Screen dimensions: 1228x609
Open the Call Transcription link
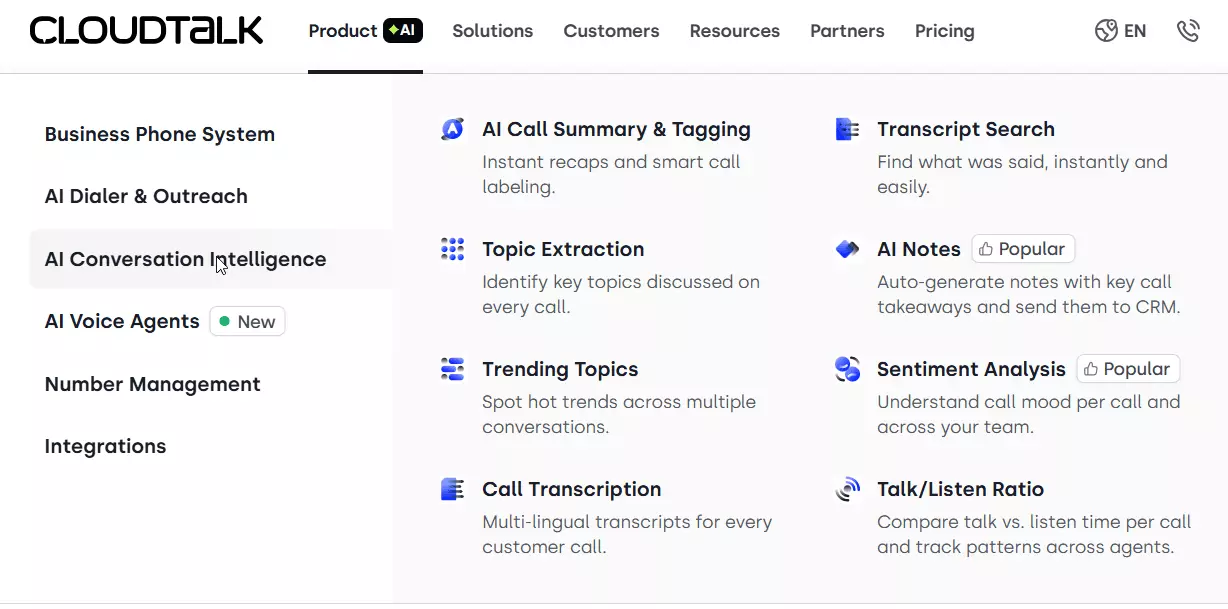[572, 489]
